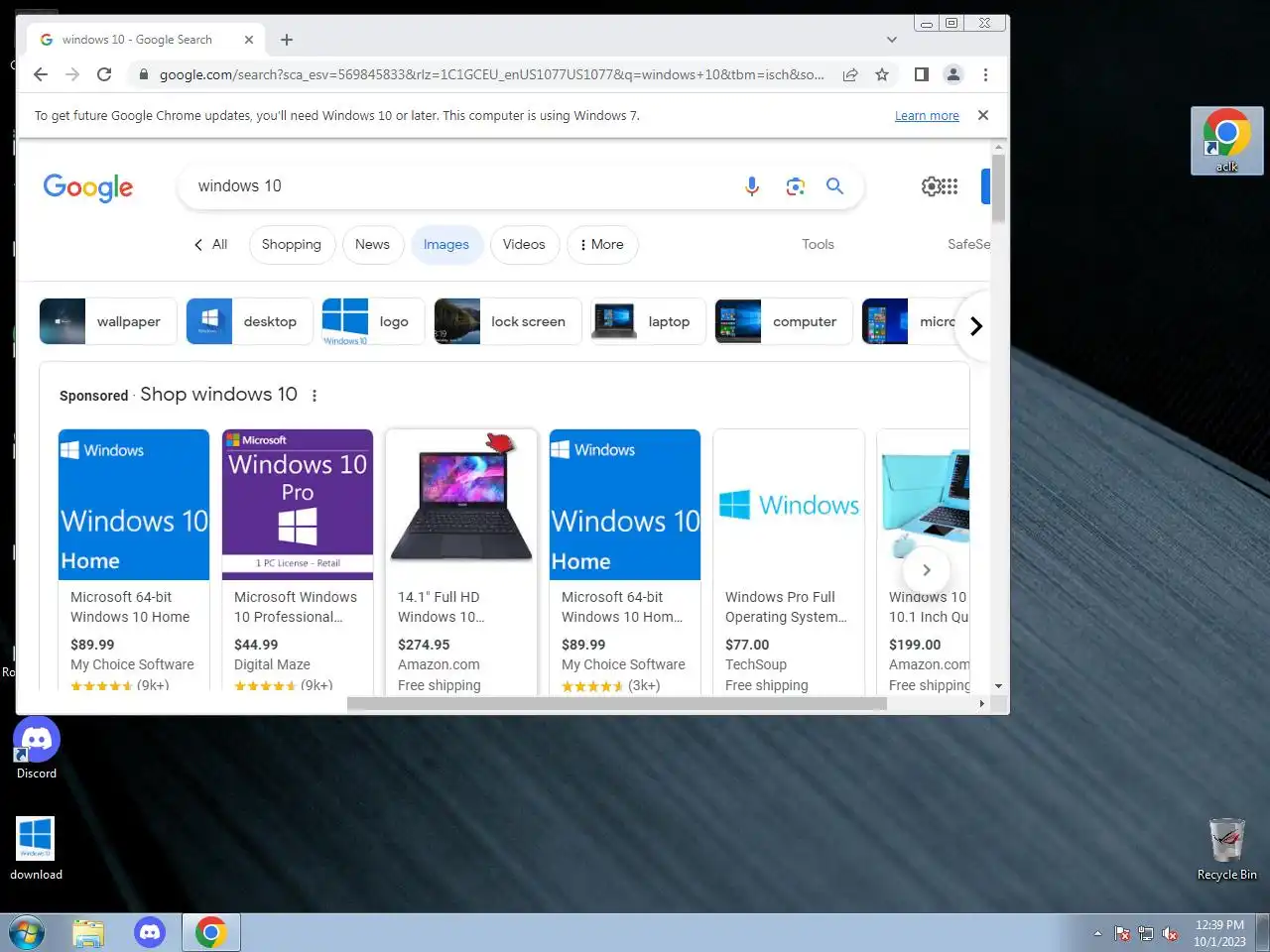Start voice search with microphone icon
This screenshot has height=952, width=1270.
tap(752, 186)
